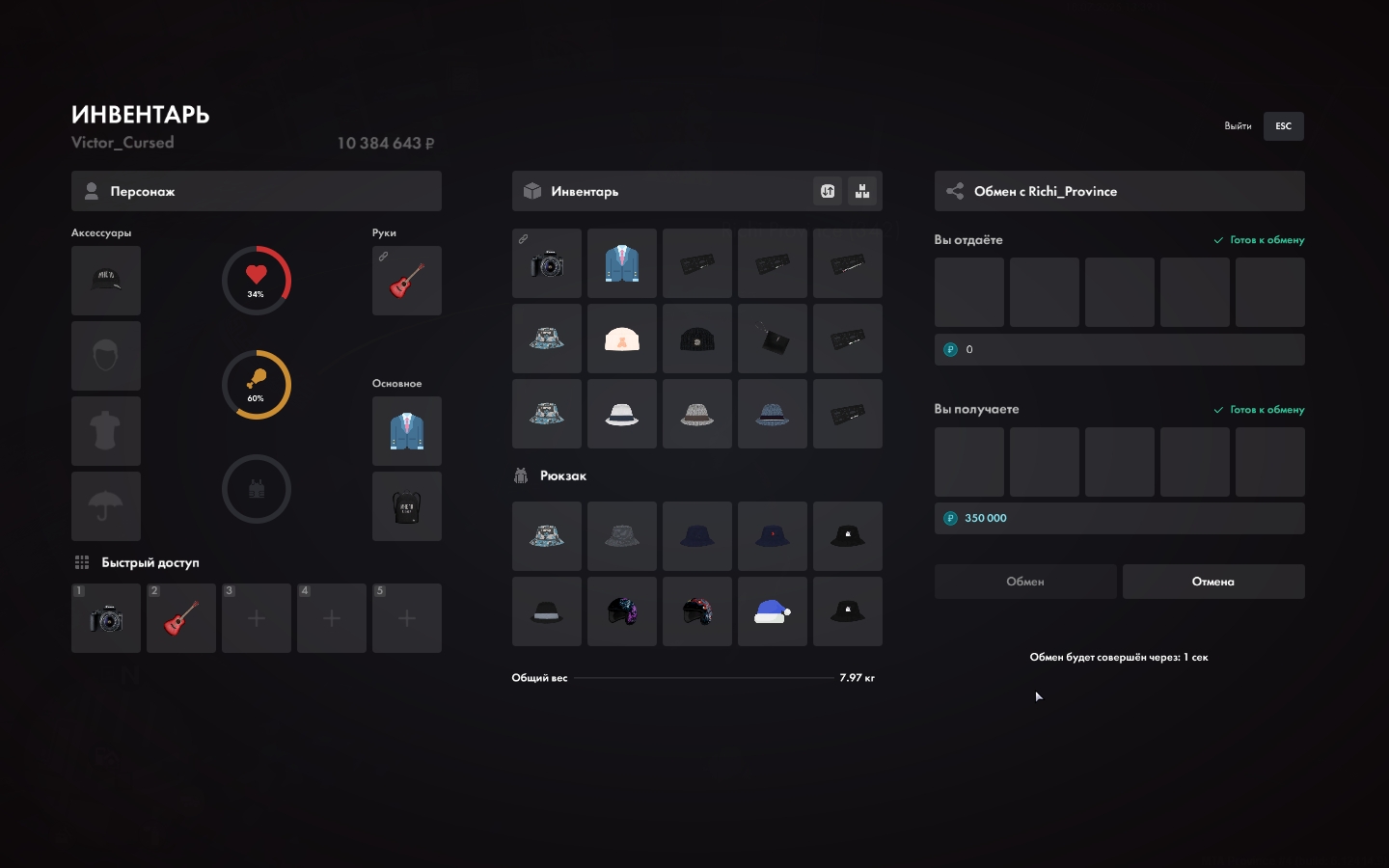Image resolution: width=1389 pixels, height=868 pixels.
Task: Select the blue Santa hat in Рюкзак
Action: [x=773, y=611]
